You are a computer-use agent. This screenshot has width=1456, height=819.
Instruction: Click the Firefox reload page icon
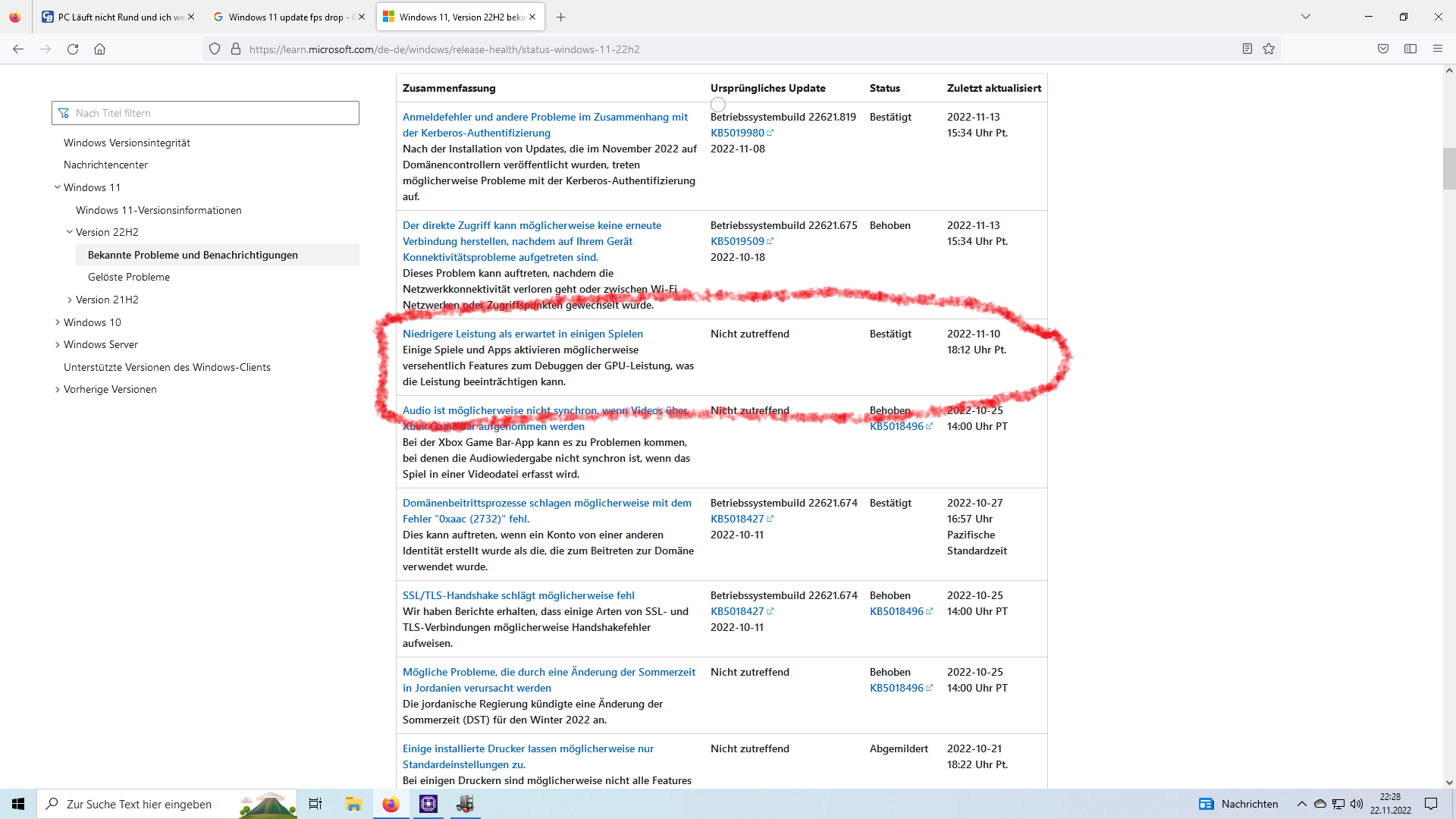point(73,49)
